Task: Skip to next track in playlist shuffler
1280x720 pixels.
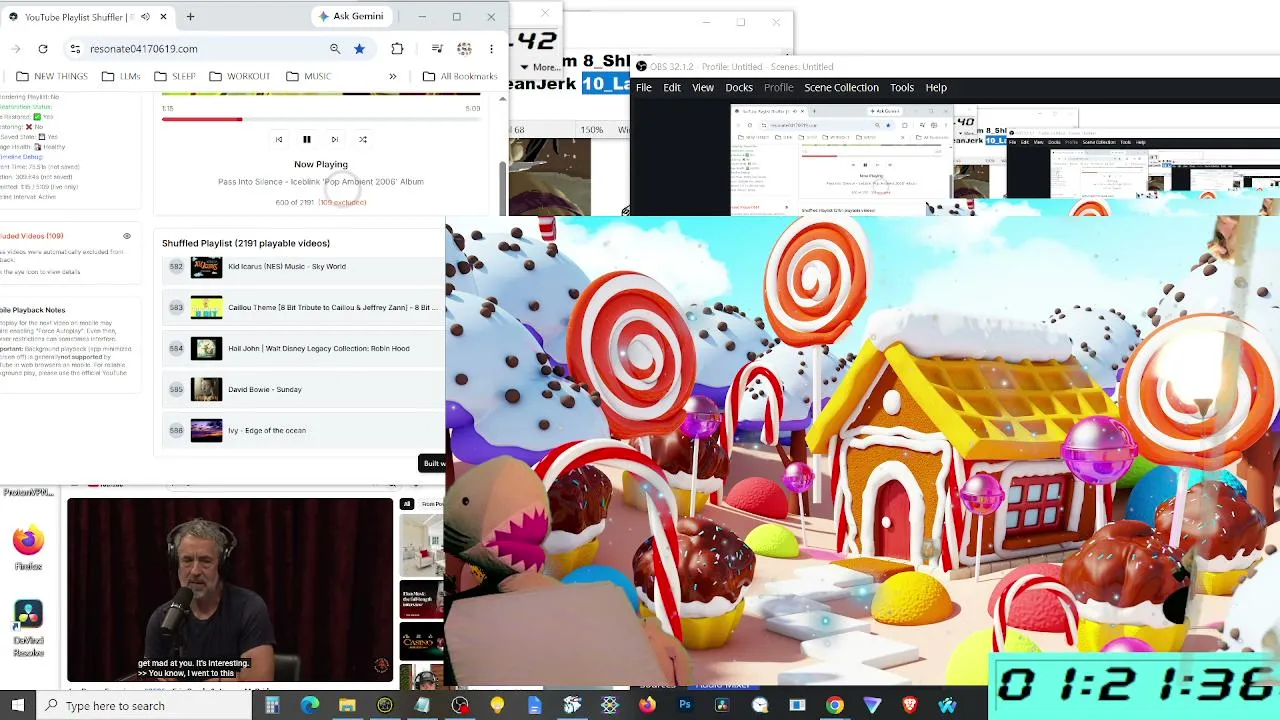Action: pyautogui.click(x=335, y=140)
